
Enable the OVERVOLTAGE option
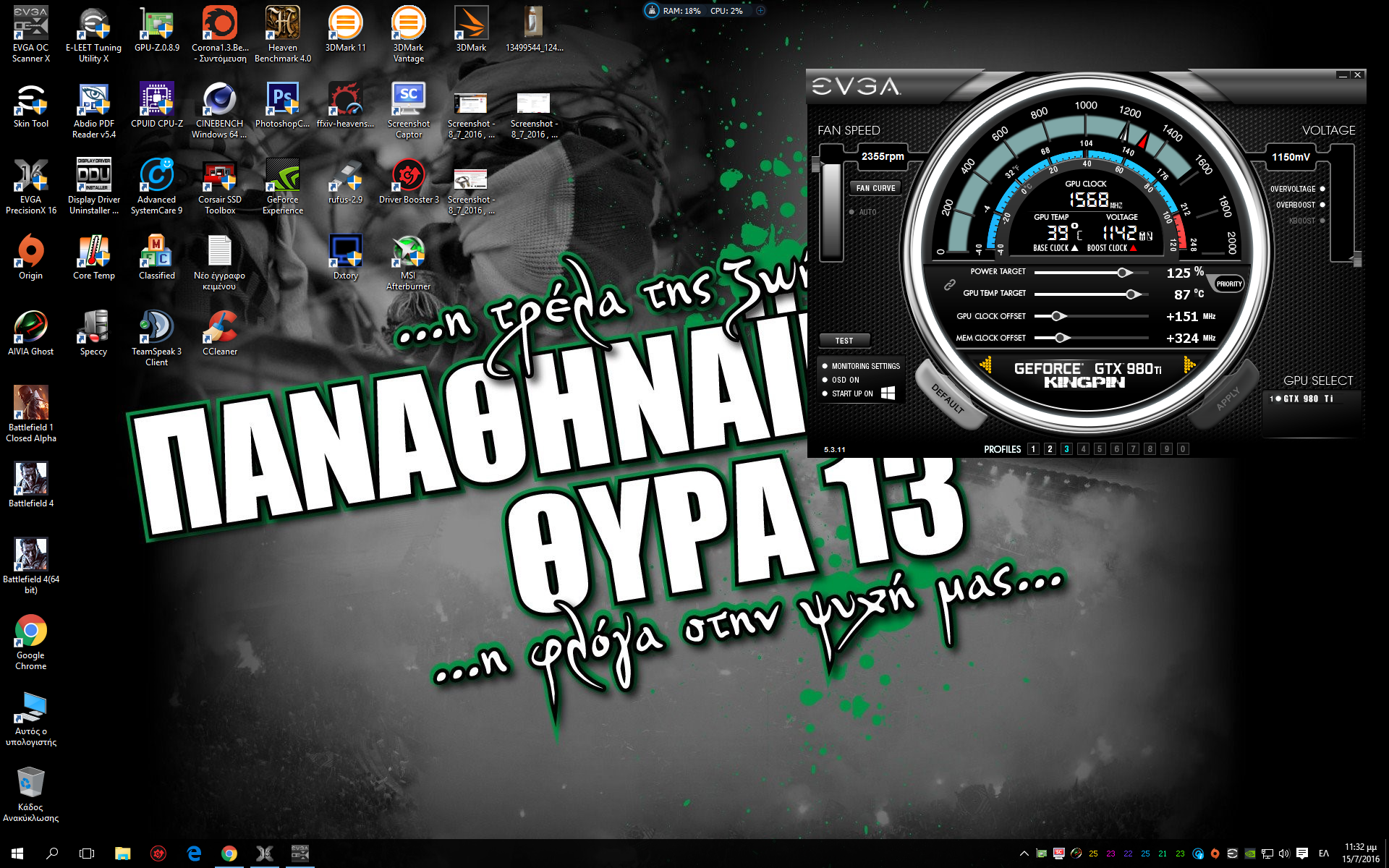(1322, 189)
